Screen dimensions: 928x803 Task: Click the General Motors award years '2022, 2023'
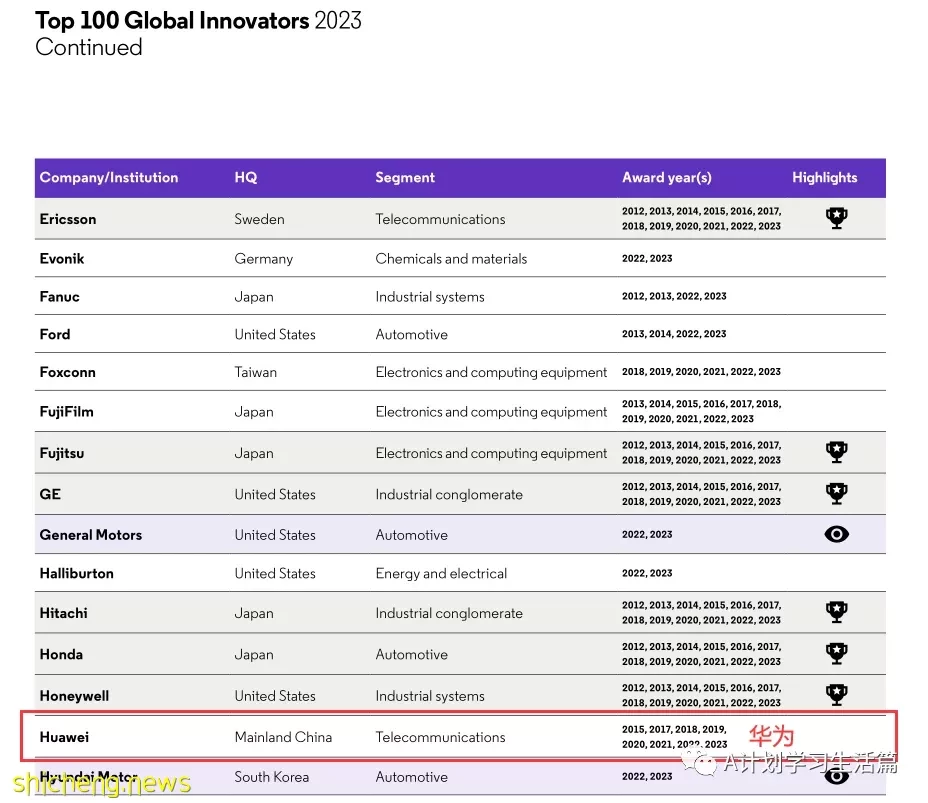pos(647,535)
